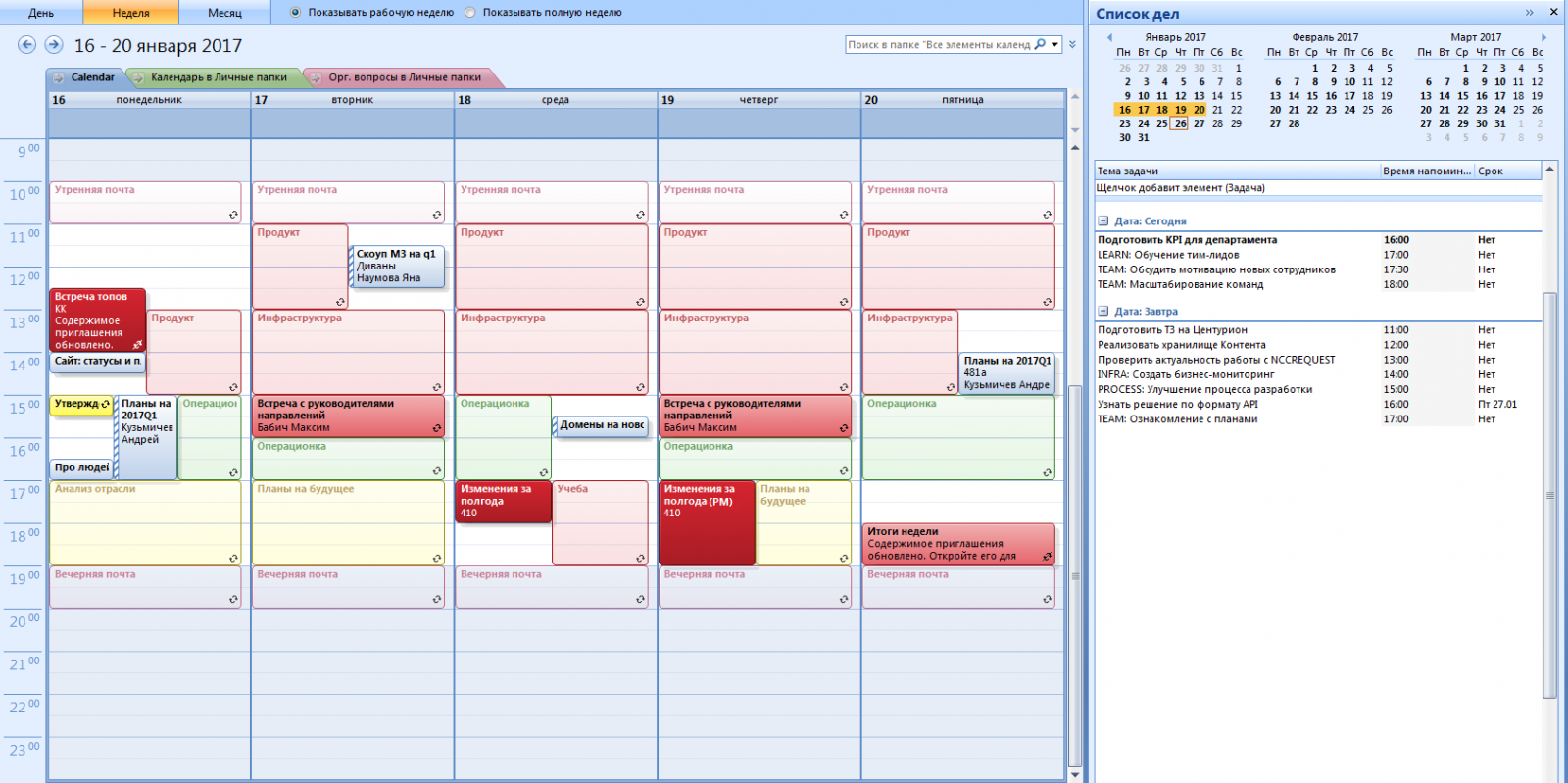Select Показывать полную неделю option
Screen dimensions: 1568x783
[x=470, y=13]
